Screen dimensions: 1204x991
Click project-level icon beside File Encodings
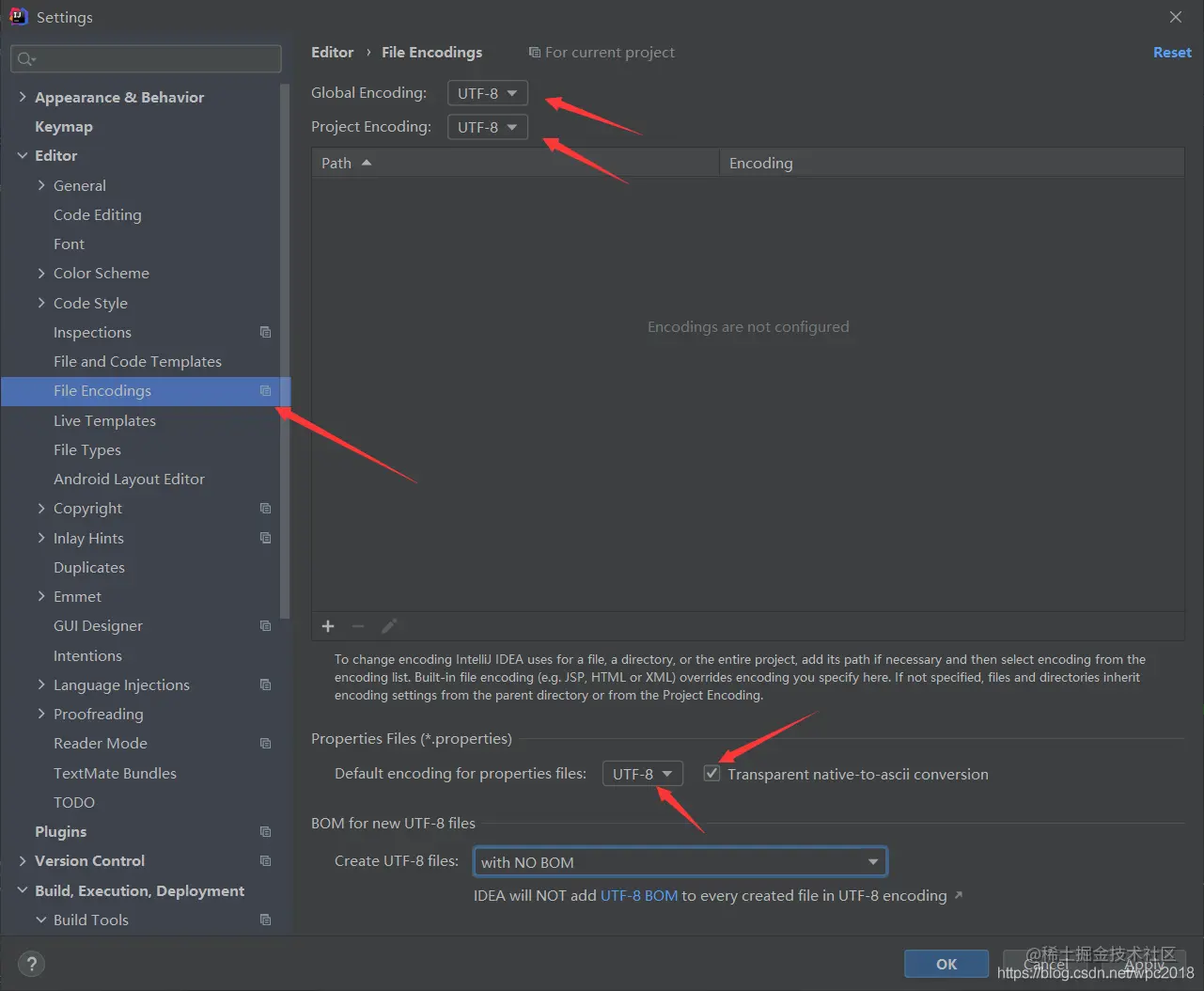click(265, 390)
